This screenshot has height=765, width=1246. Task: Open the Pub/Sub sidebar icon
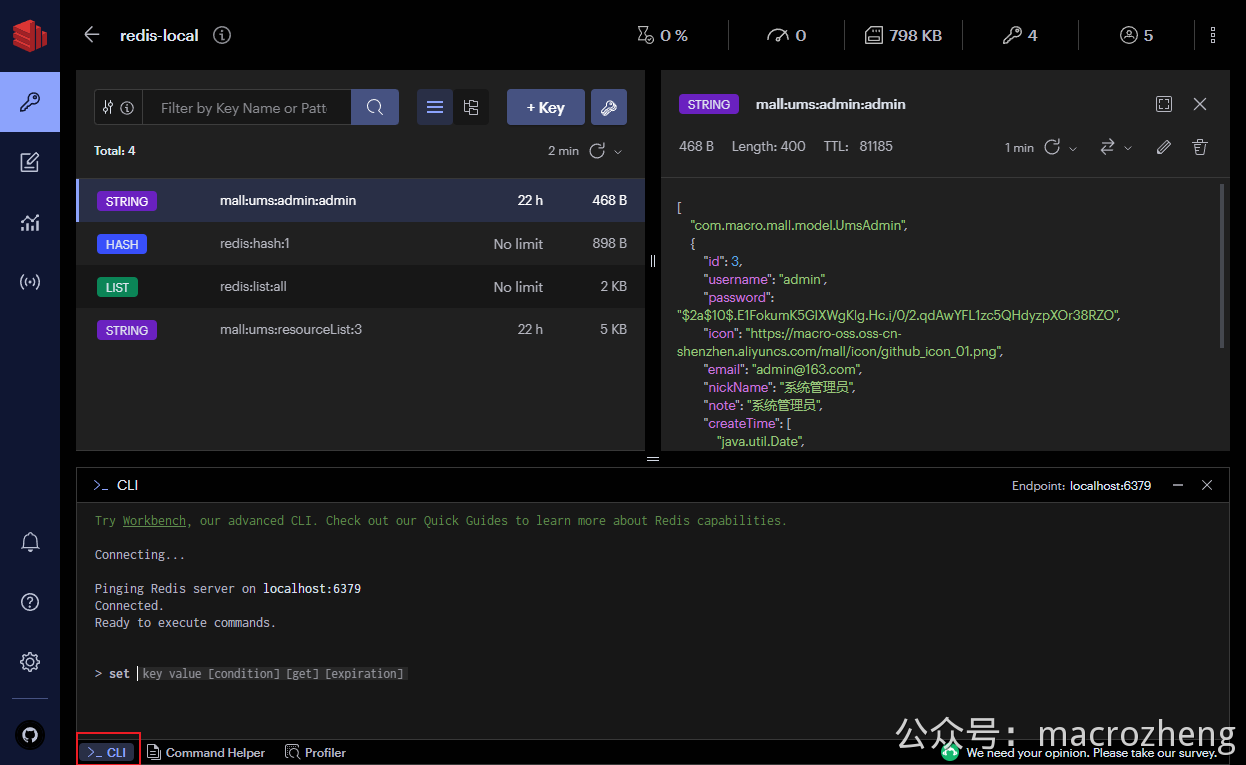(x=30, y=282)
